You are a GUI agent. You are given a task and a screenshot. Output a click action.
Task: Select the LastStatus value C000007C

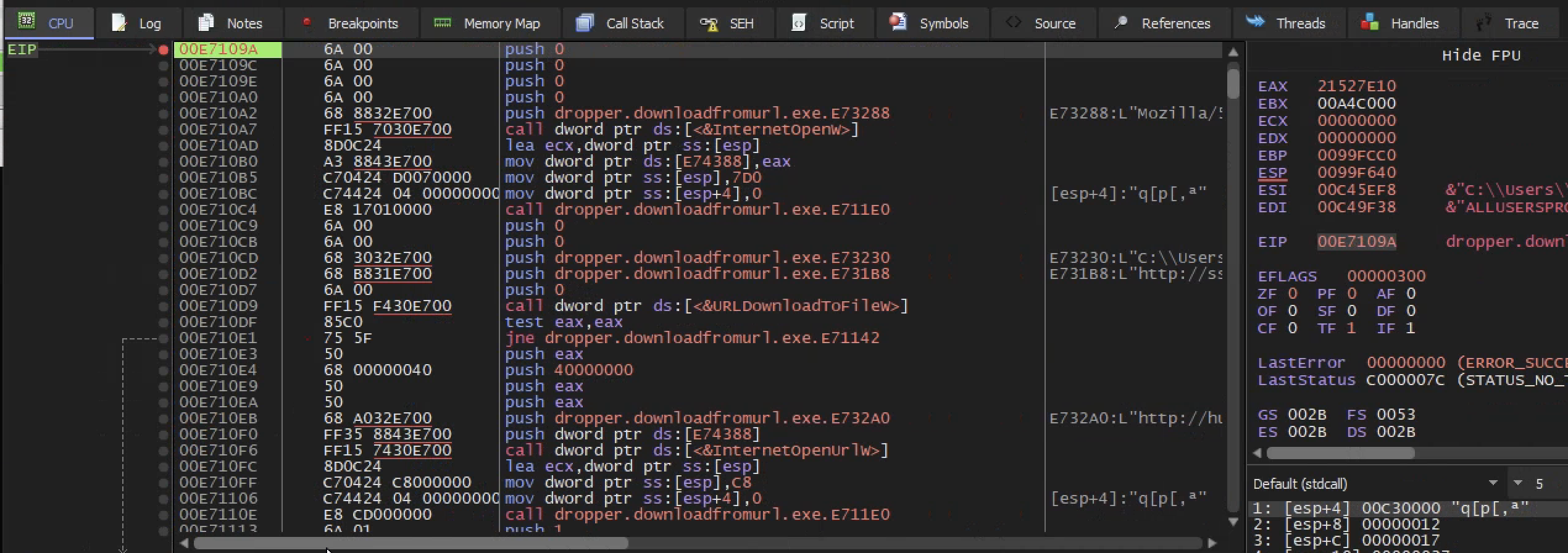(x=1406, y=380)
